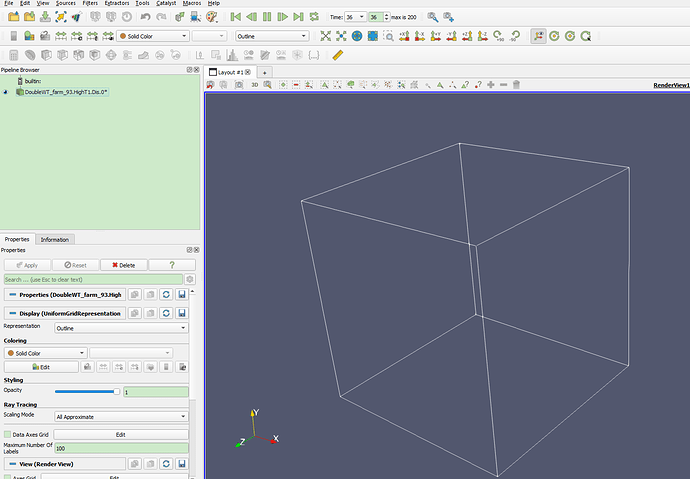The image size is (690, 479).
Task: Open the Scaling Mode dropdown
Action: [120, 415]
